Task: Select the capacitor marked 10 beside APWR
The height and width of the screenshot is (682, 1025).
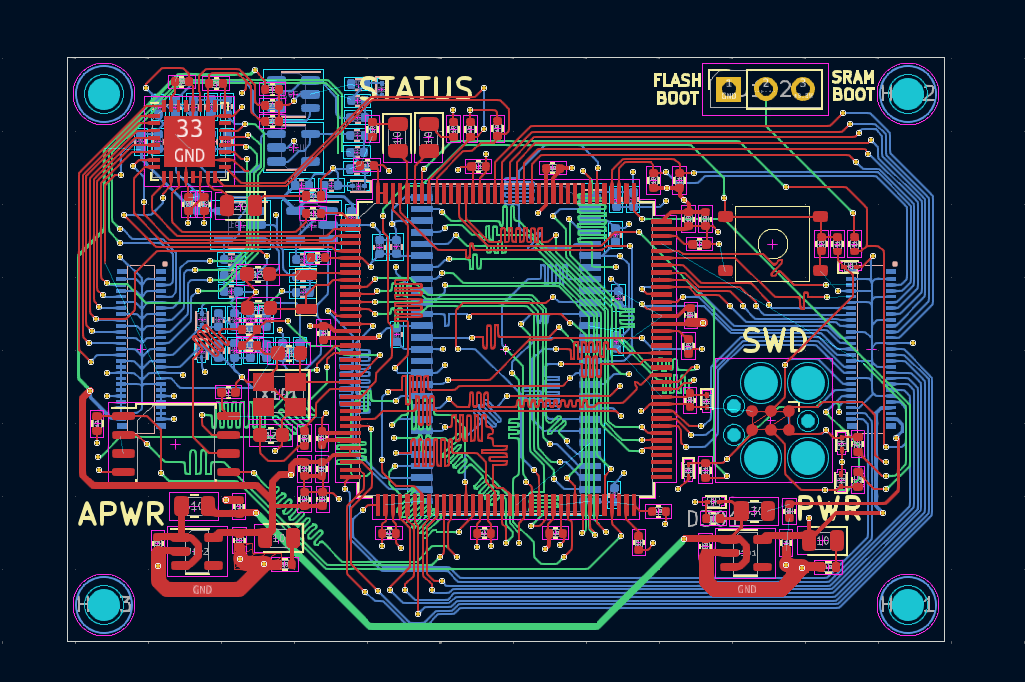Action: (x=195, y=506)
